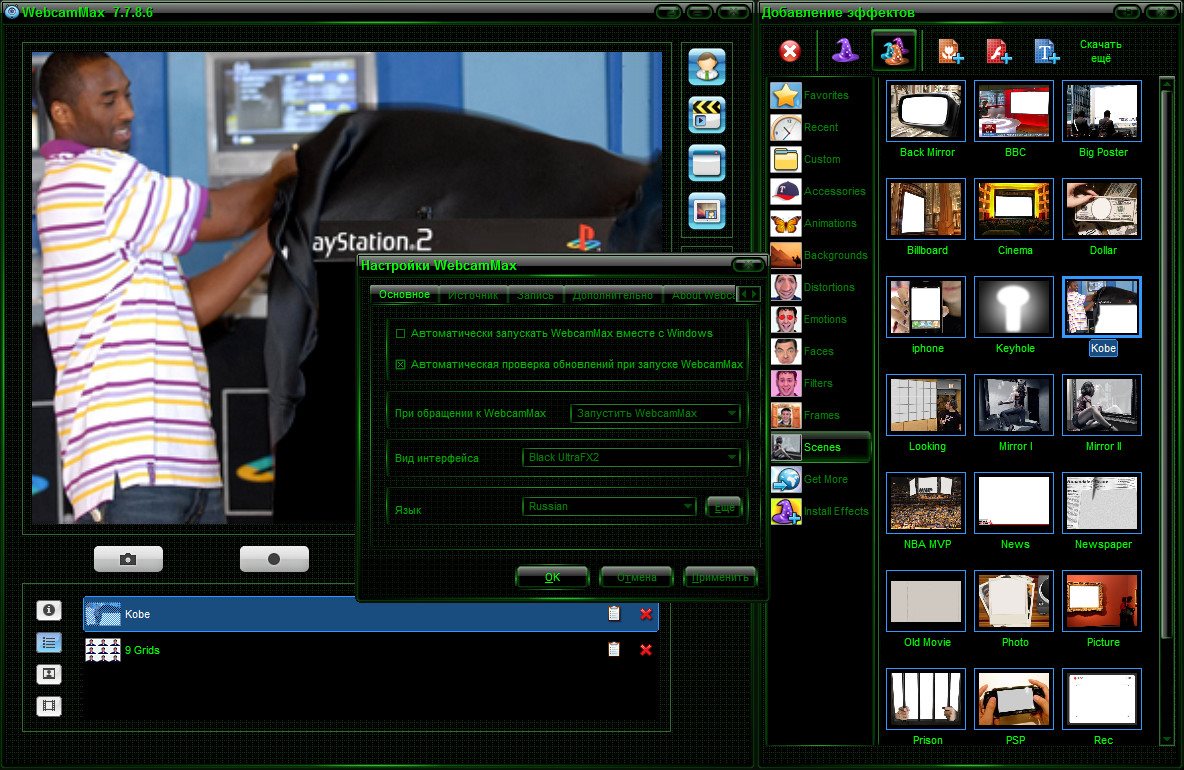Viewport: 1184px width, 770px height.
Task: Toggle automatic update check at startup
Action: click(401, 364)
